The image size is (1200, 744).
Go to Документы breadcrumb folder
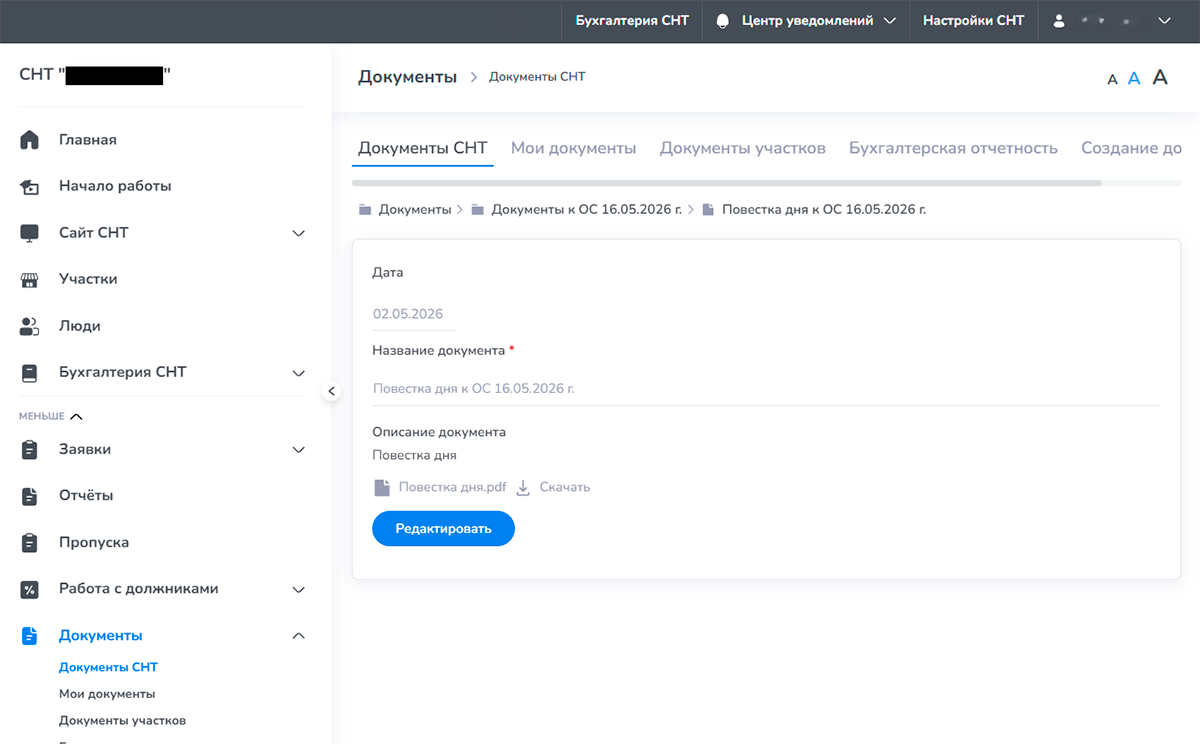(x=415, y=210)
